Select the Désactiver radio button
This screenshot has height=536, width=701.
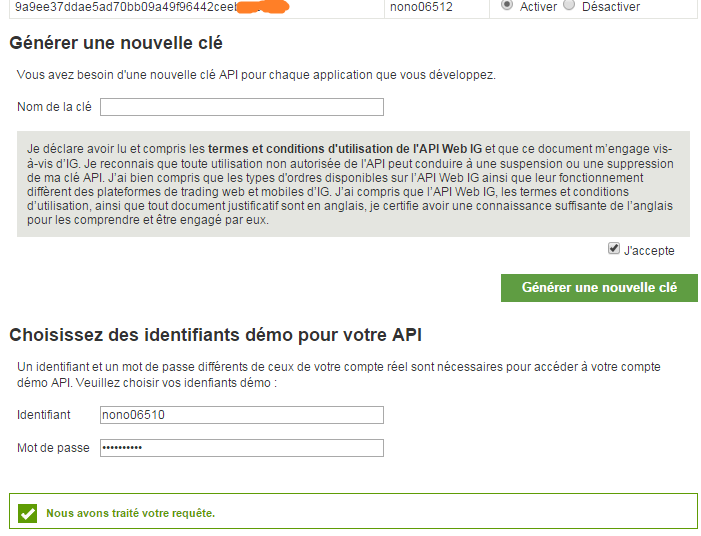coord(569,5)
